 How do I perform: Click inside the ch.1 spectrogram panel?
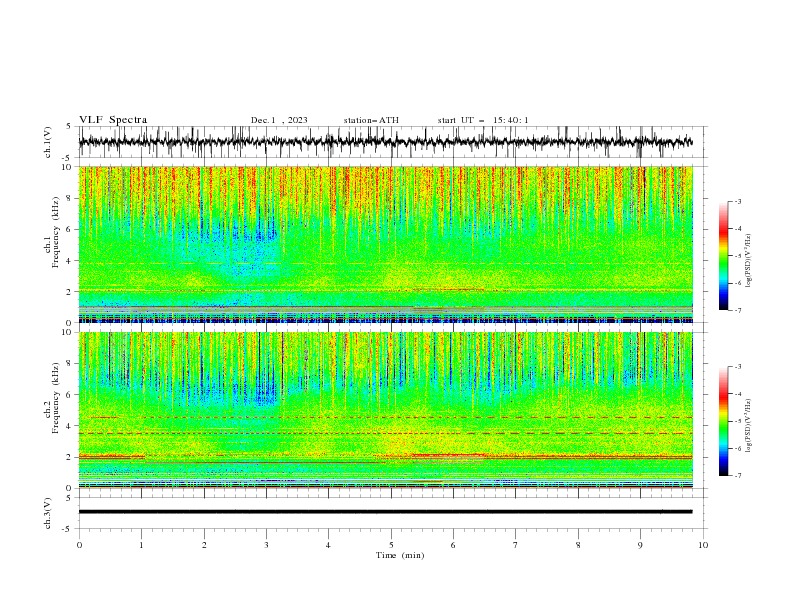[385, 244]
